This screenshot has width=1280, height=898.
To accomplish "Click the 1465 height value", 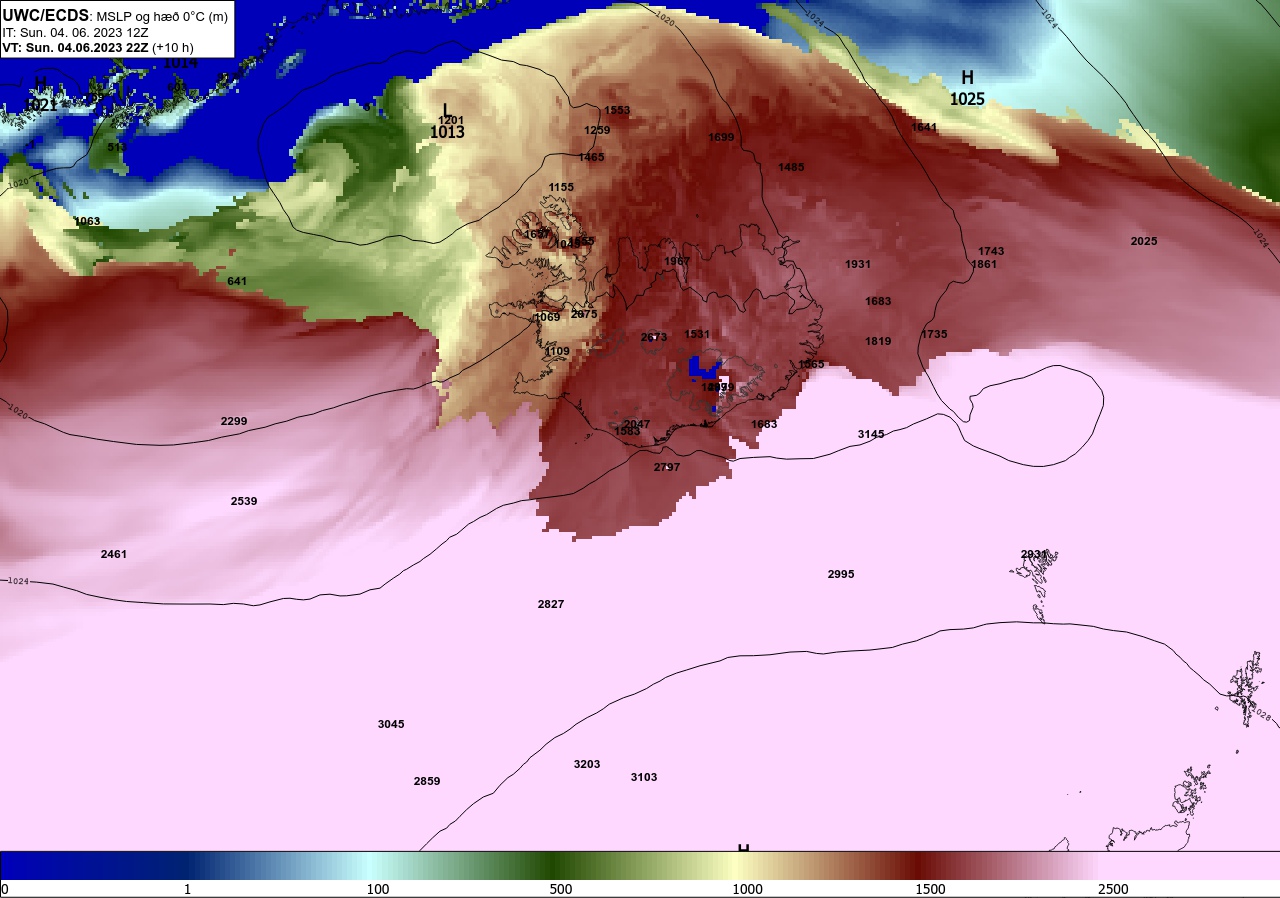I will (x=591, y=157).
